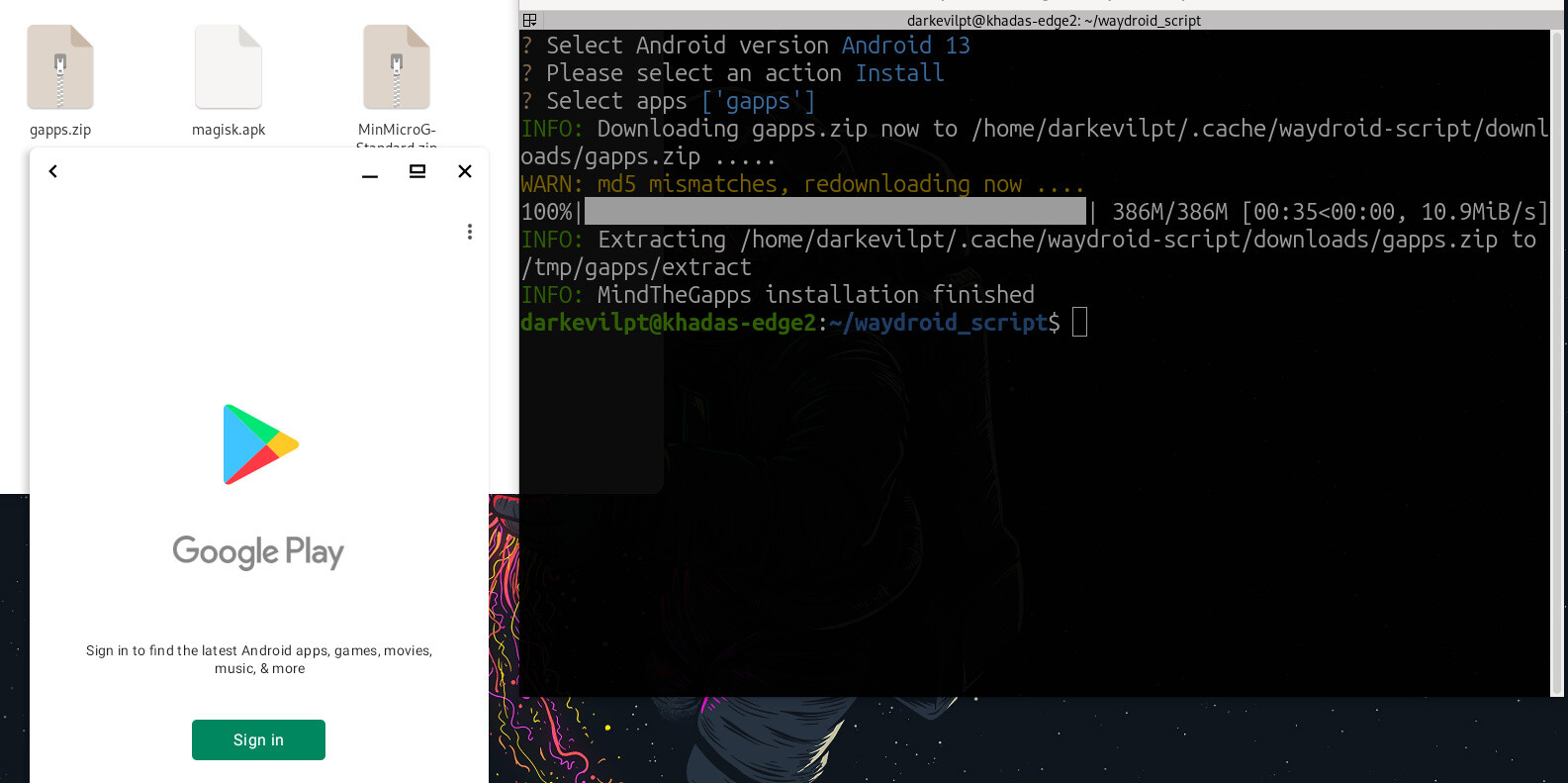The width and height of the screenshot is (1568, 783).
Task: Close the Google Play Waydroid window
Action: point(465,171)
